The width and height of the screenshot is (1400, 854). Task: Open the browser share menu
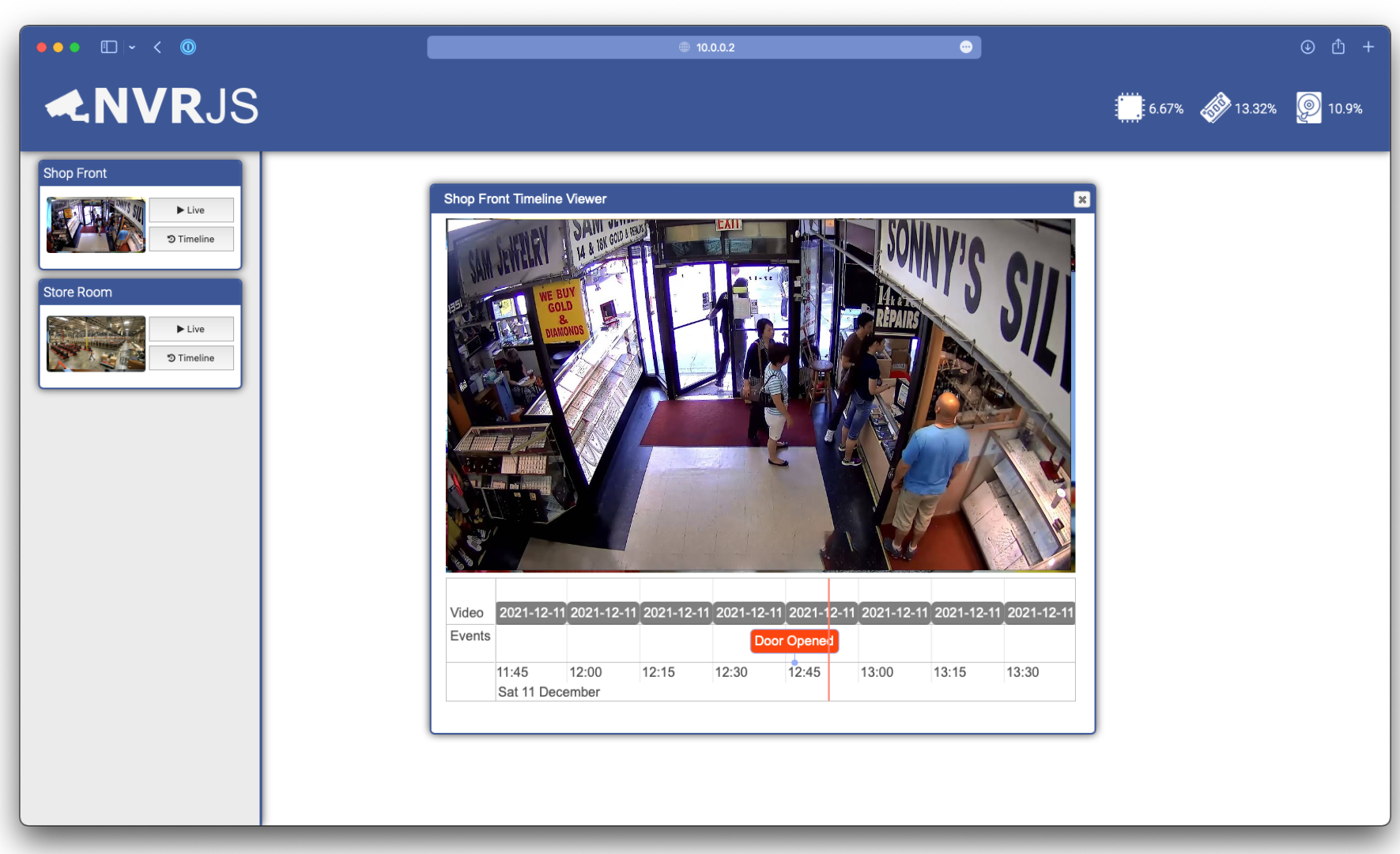[x=1338, y=47]
